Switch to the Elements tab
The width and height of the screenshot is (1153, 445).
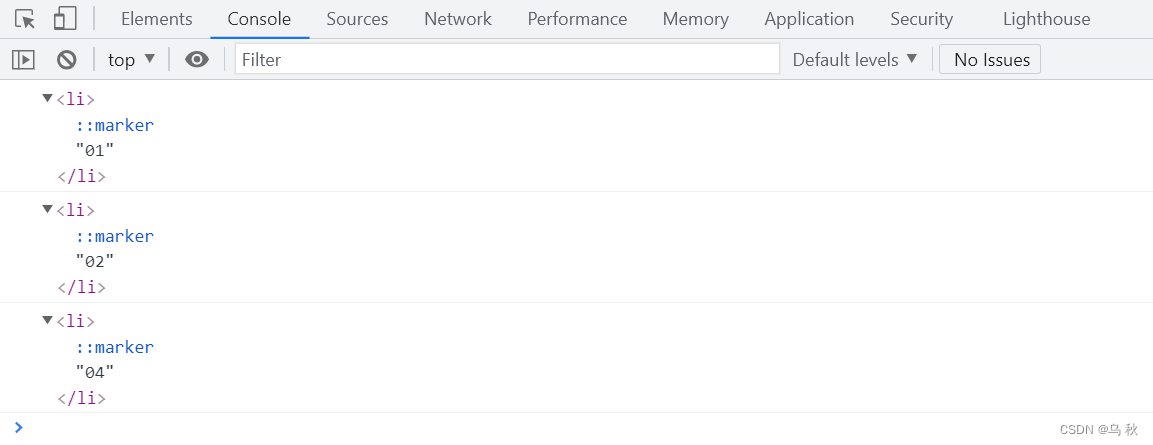point(157,19)
